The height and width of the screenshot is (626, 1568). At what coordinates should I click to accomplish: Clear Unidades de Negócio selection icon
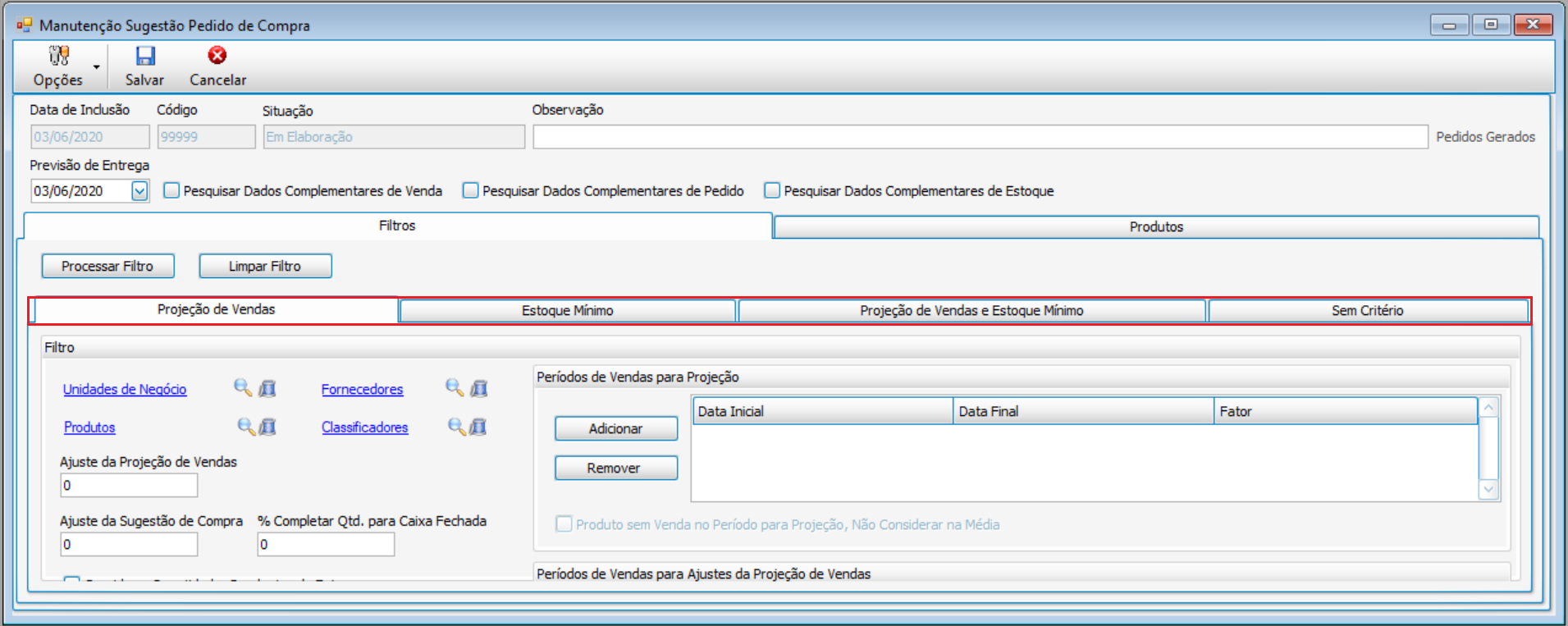tap(267, 388)
